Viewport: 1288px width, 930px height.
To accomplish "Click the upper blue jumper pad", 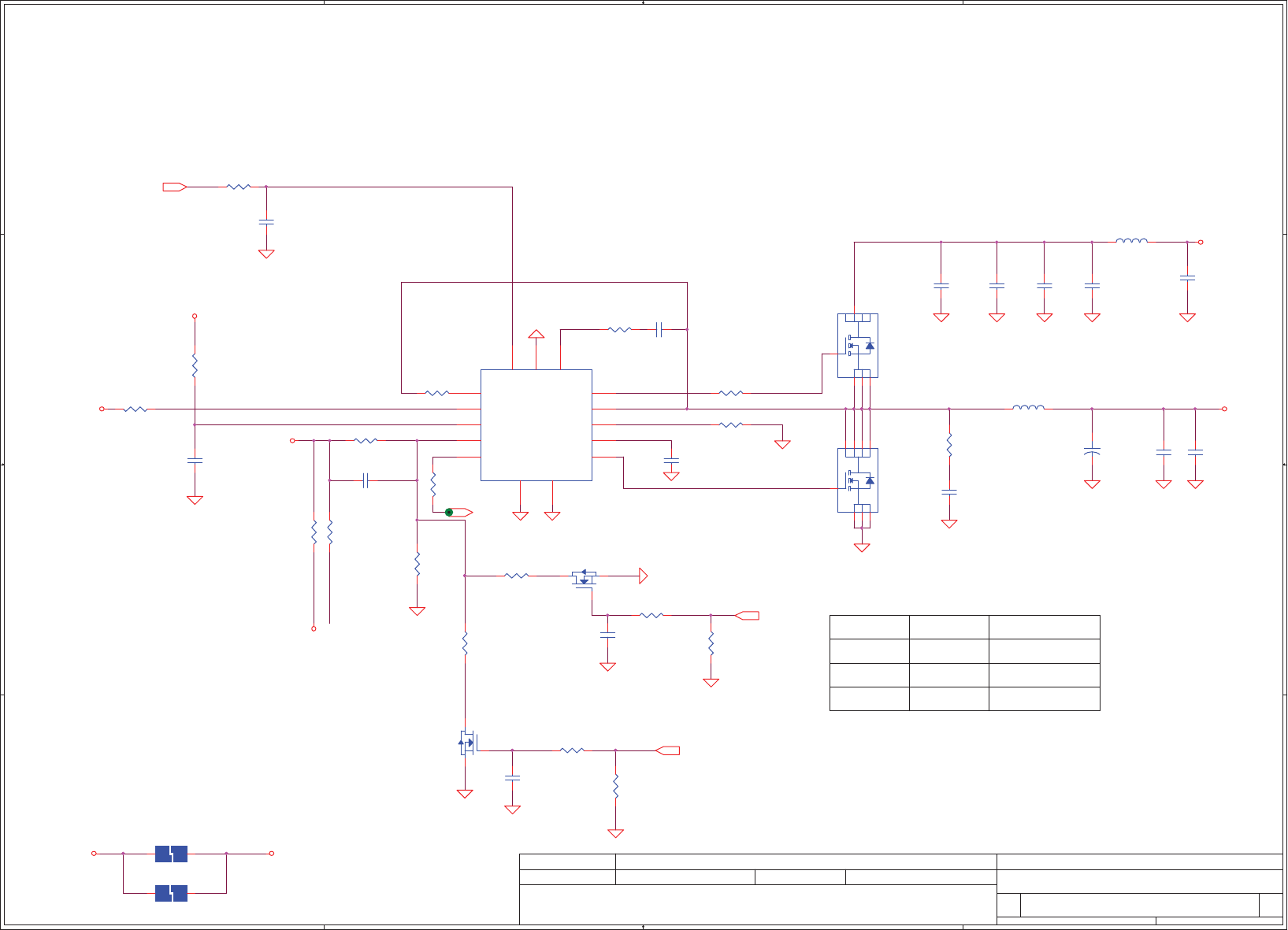I will click(171, 854).
